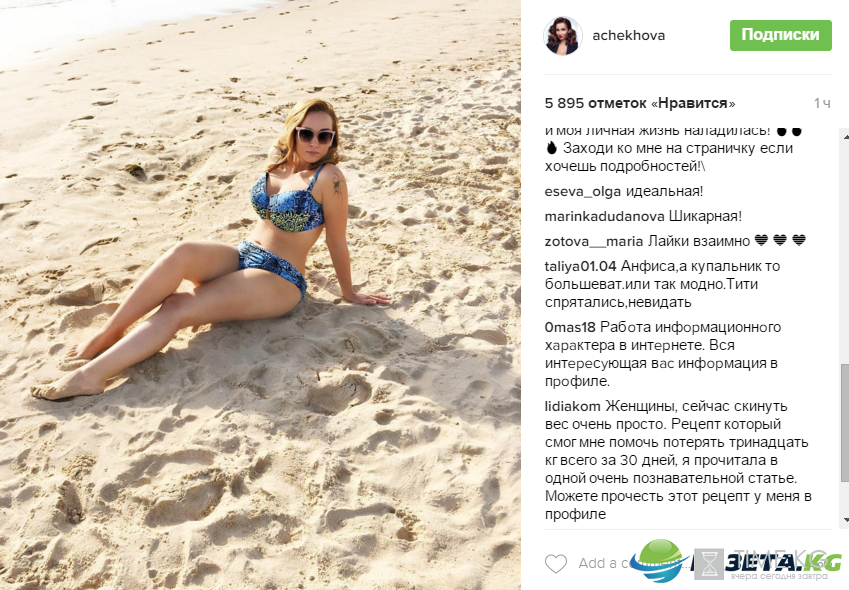Open eseva_olga commenter profile
This screenshot has height=590, width=849.
click(x=583, y=192)
